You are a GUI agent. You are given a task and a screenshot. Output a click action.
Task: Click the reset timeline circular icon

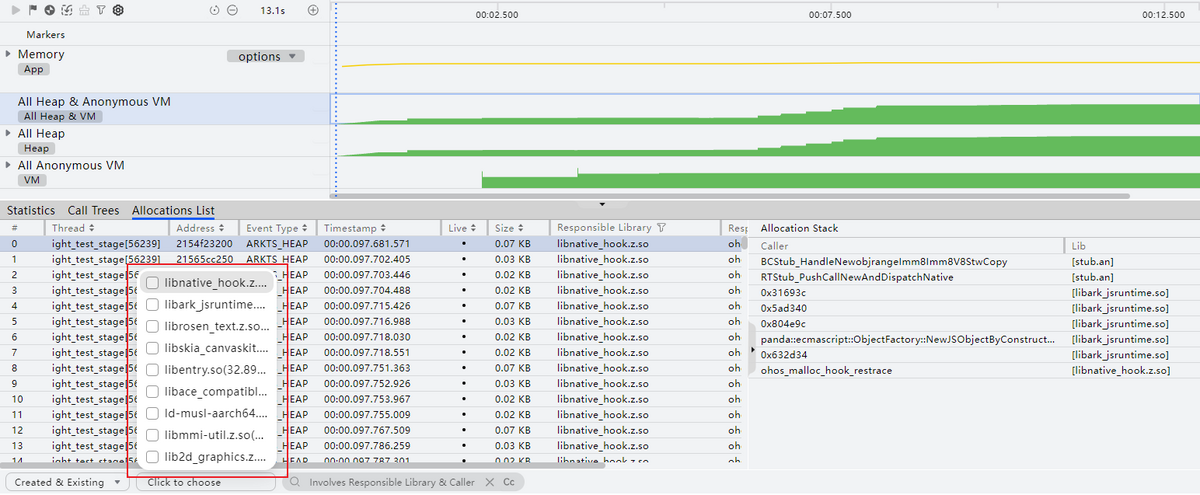tap(215, 10)
